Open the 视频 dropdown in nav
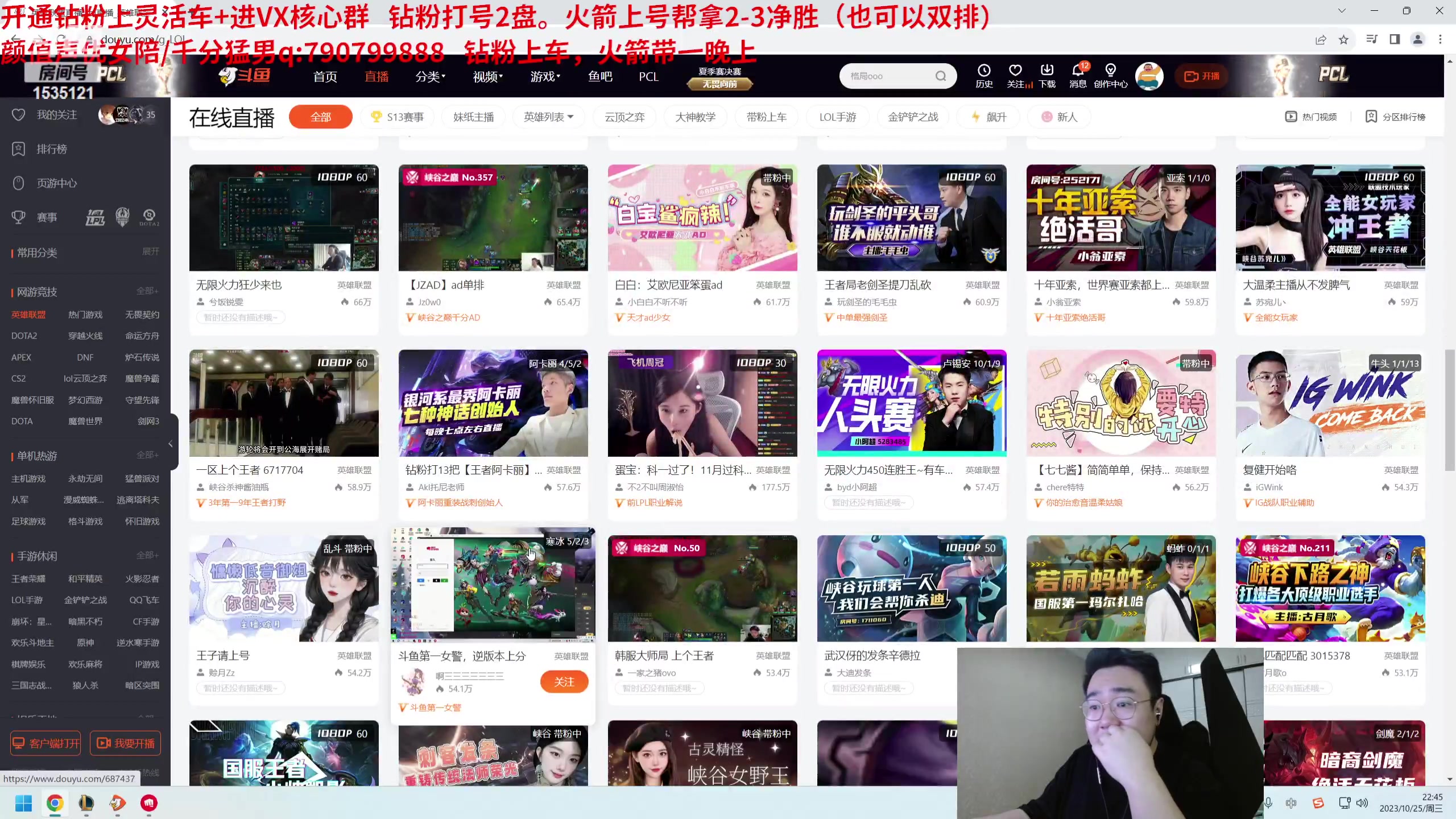The image size is (1456, 819). (x=488, y=76)
